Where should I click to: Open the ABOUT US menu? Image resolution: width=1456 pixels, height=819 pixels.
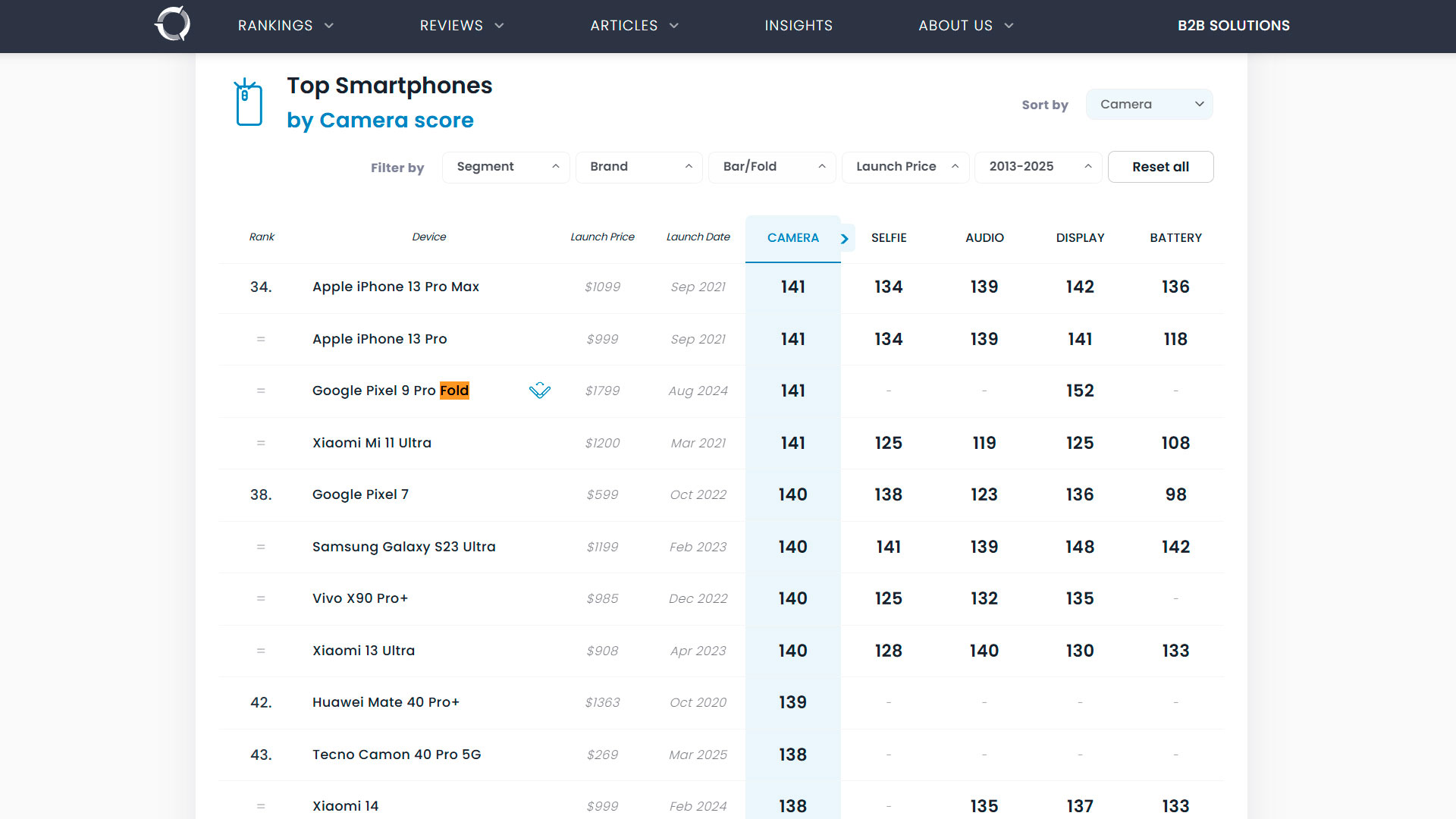[966, 26]
